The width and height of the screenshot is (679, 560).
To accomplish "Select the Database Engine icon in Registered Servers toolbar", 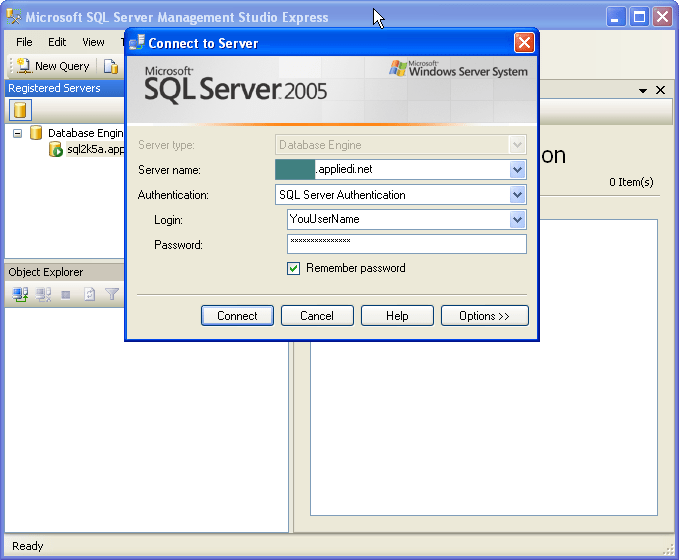I will click(20, 110).
